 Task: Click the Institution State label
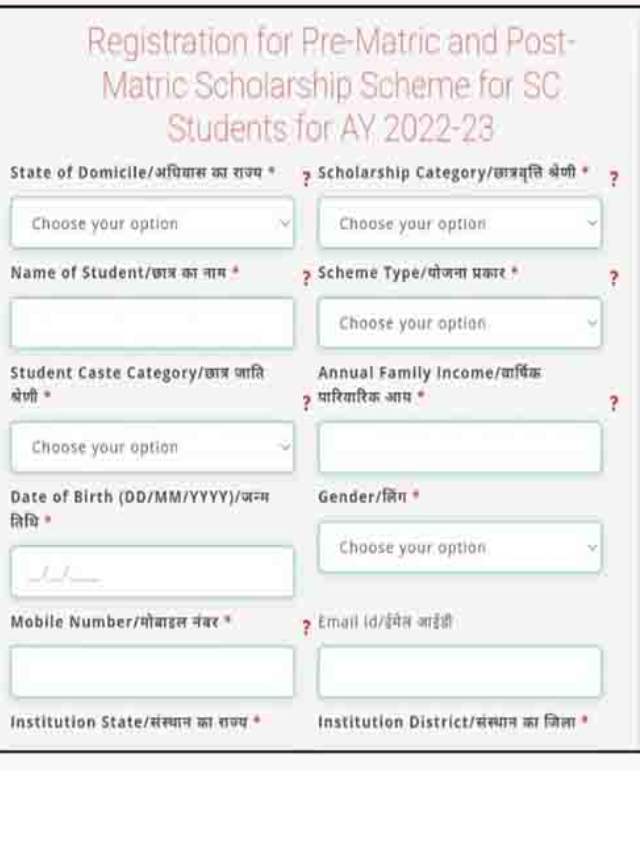[x=135, y=721]
